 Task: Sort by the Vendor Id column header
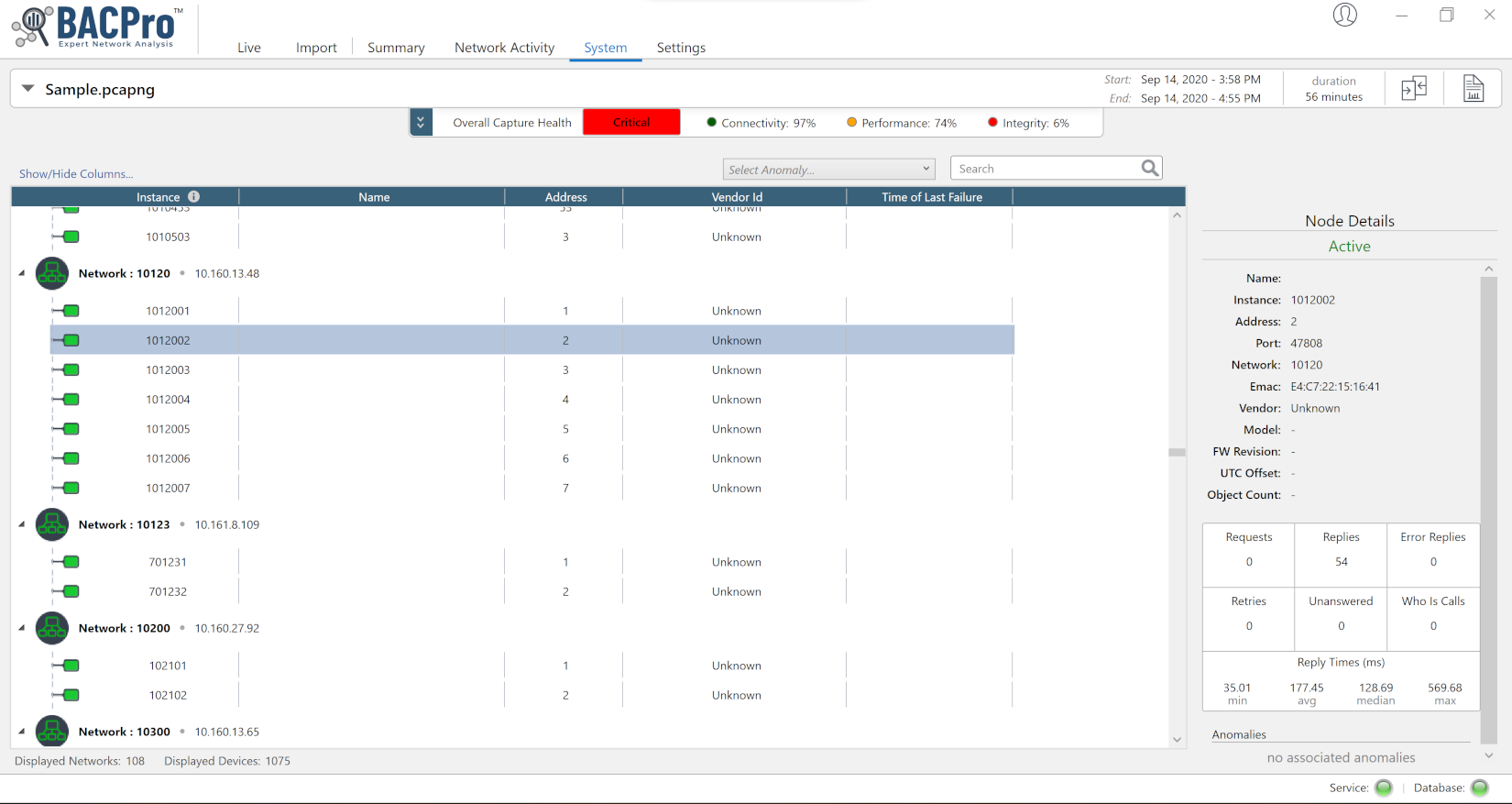[x=737, y=197]
